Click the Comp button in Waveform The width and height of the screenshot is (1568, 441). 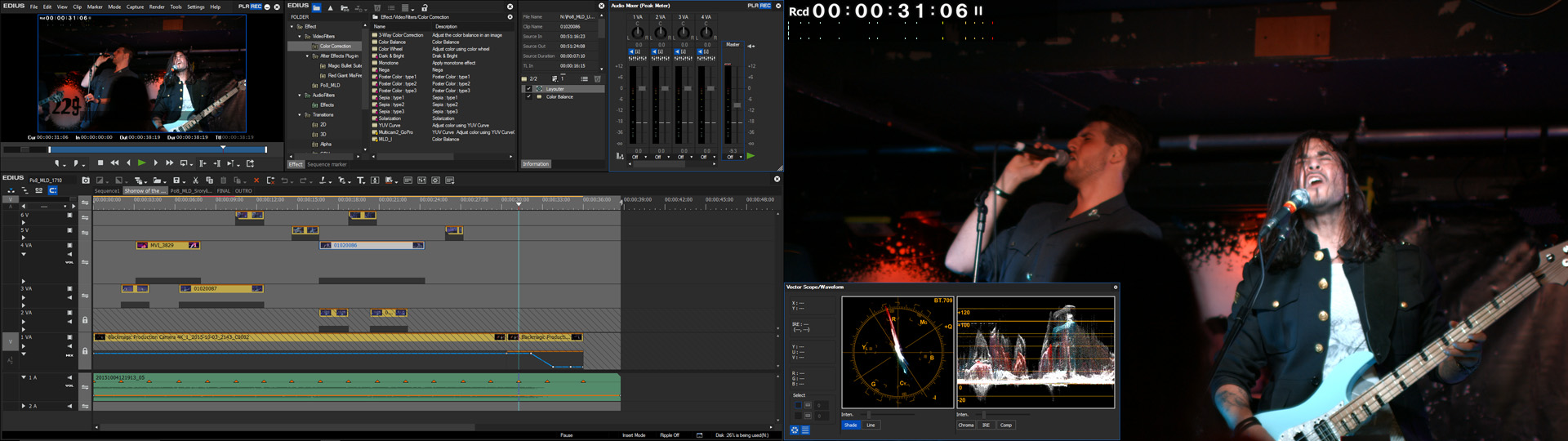click(x=1006, y=425)
